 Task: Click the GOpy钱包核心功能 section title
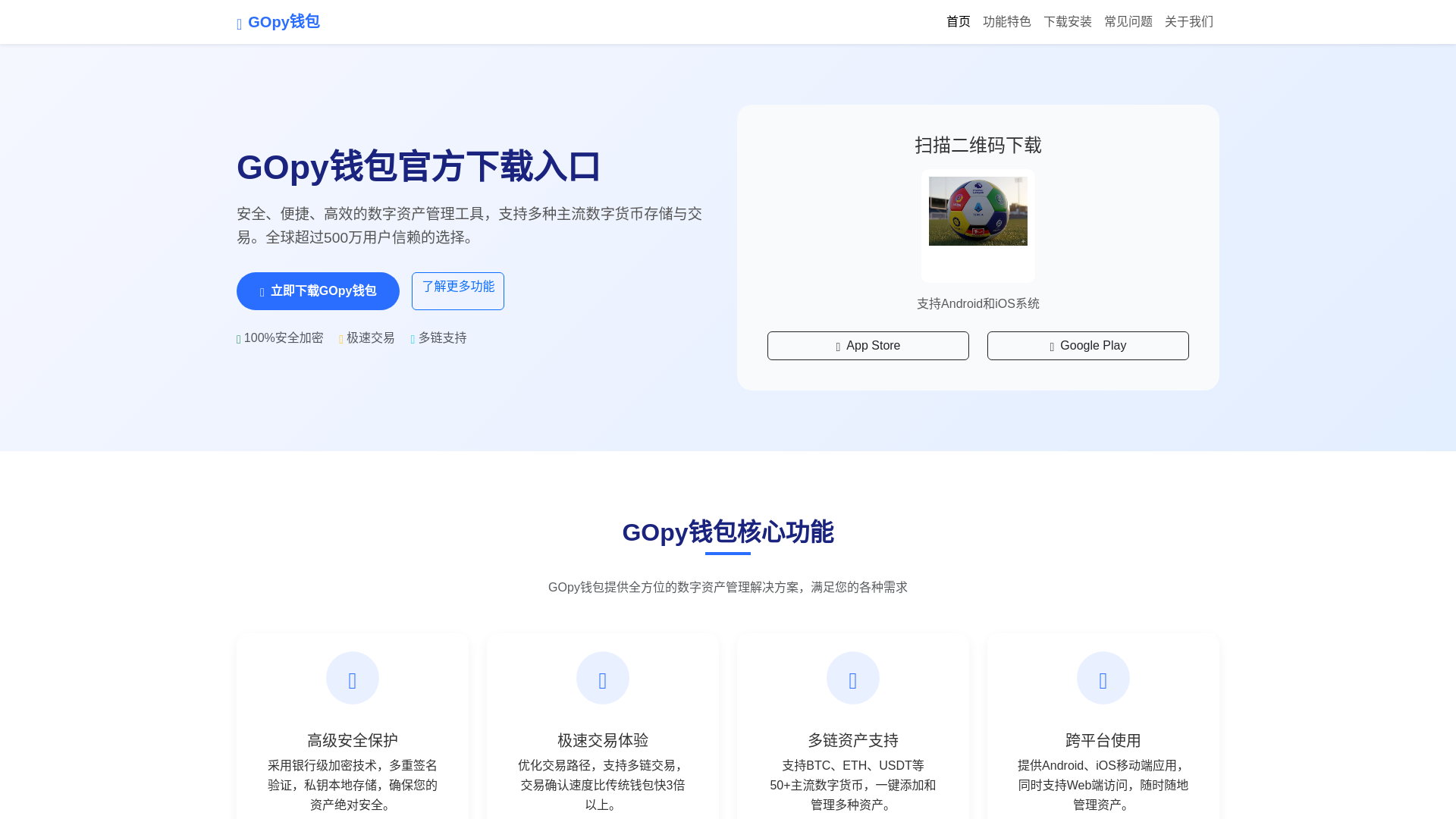[x=728, y=532]
